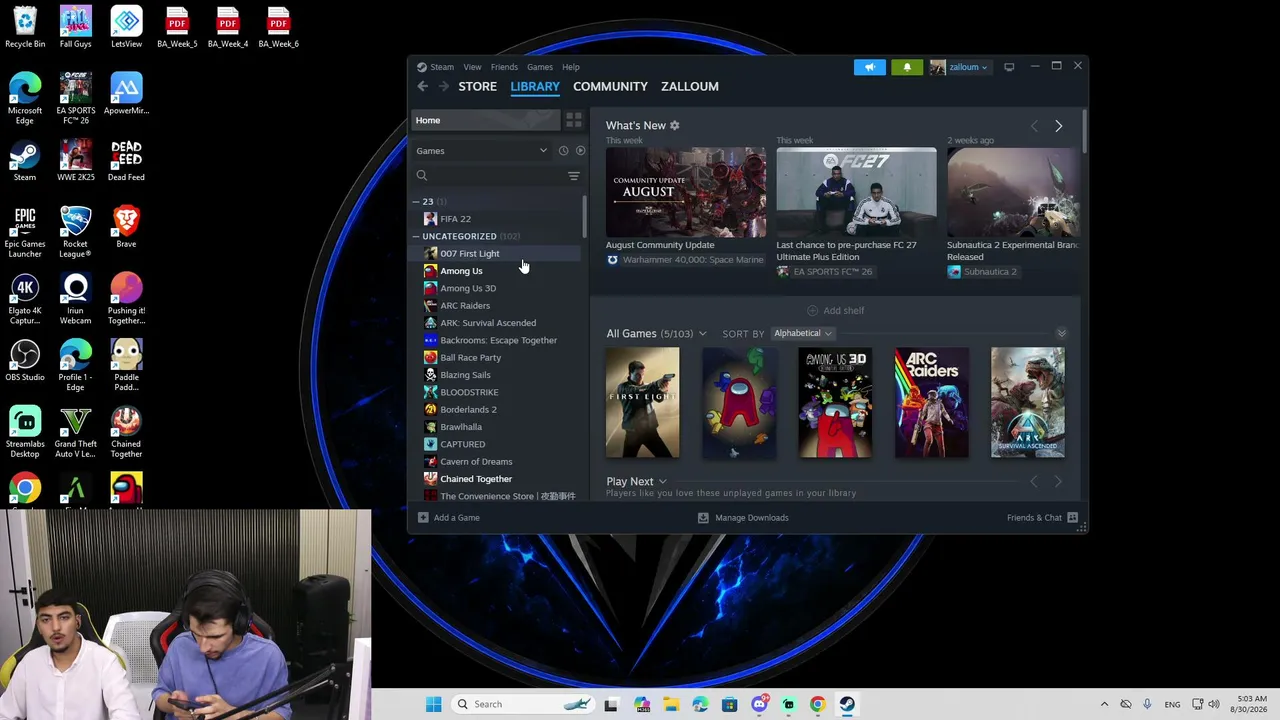This screenshot has width=1280, height=720.
Task: Open the Alphabetical sort dropdown
Action: (x=802, y=333)
